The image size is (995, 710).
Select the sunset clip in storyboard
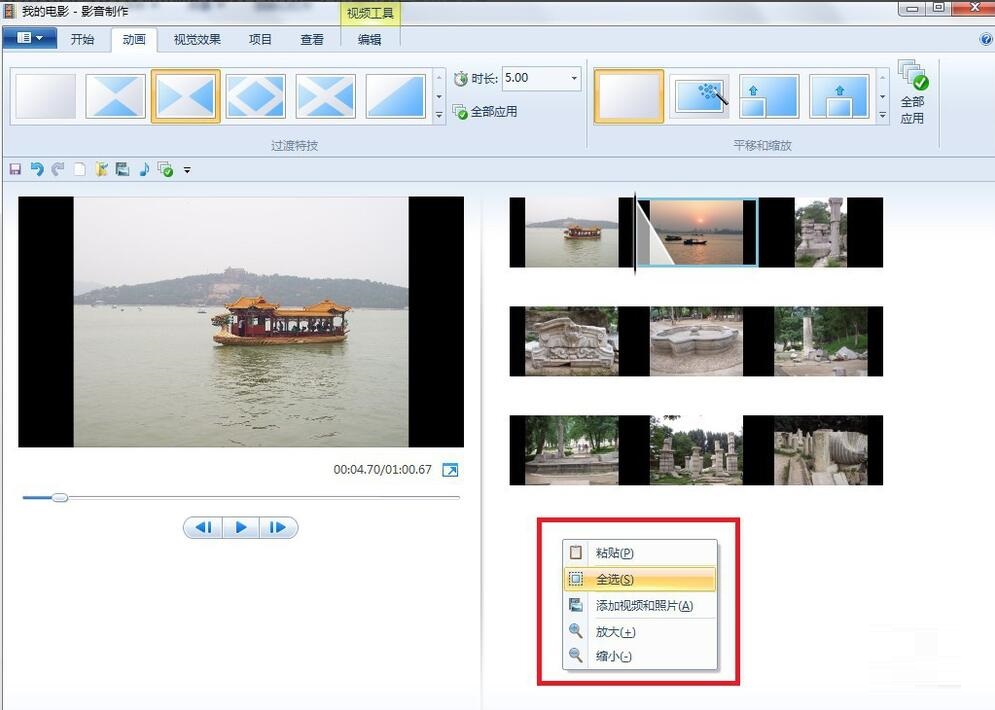[x=696, y=232]
